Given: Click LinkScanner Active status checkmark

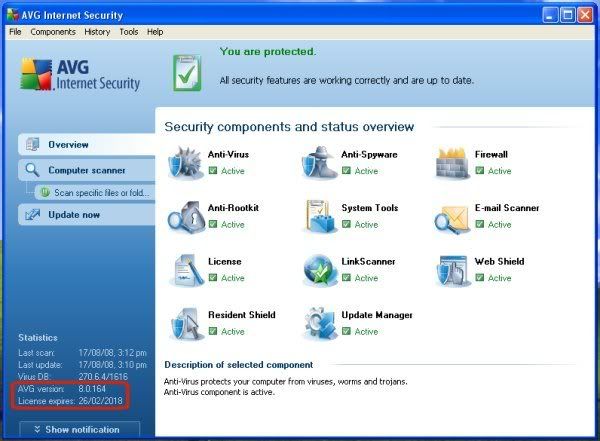Looking at the screenshot, I should click(x=346, y=278).
